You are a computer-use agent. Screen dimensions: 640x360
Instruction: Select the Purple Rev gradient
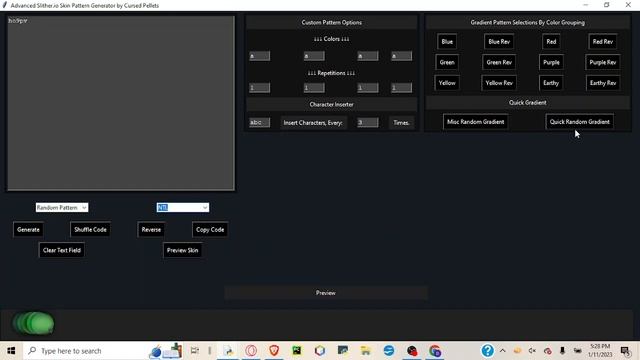click(603, 62)
